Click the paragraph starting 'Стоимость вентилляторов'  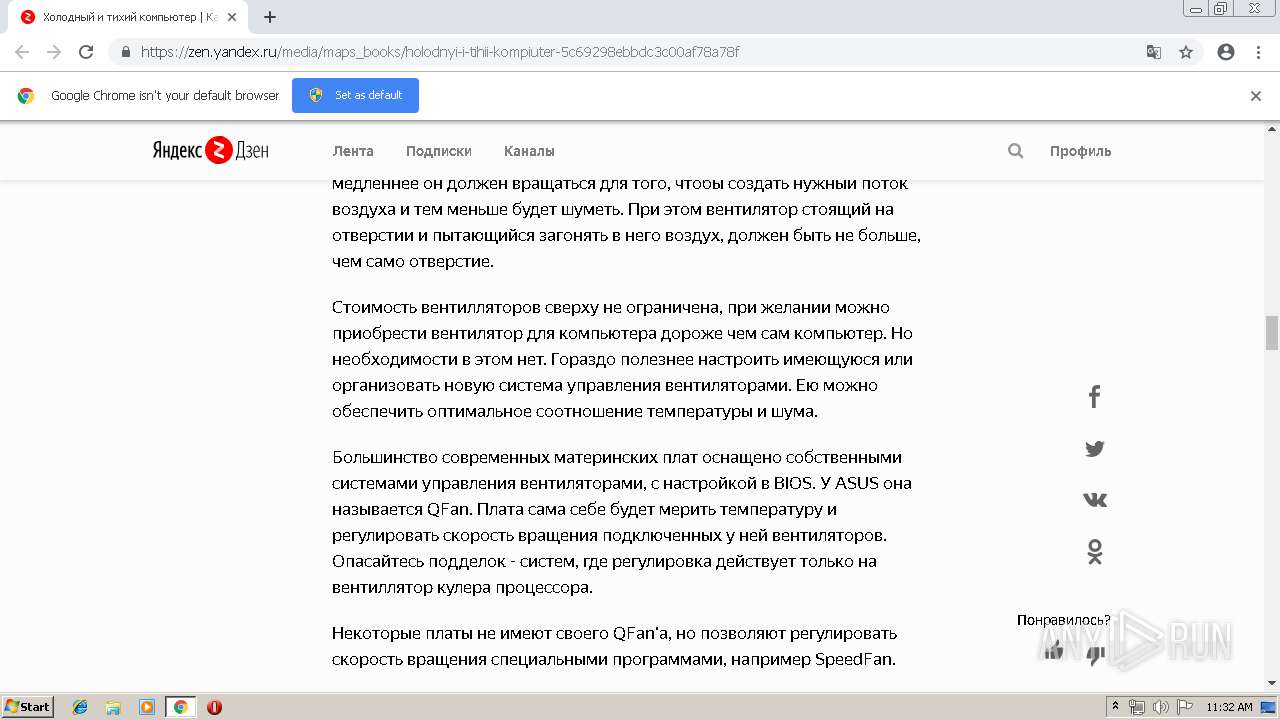[x=622, y=359]
